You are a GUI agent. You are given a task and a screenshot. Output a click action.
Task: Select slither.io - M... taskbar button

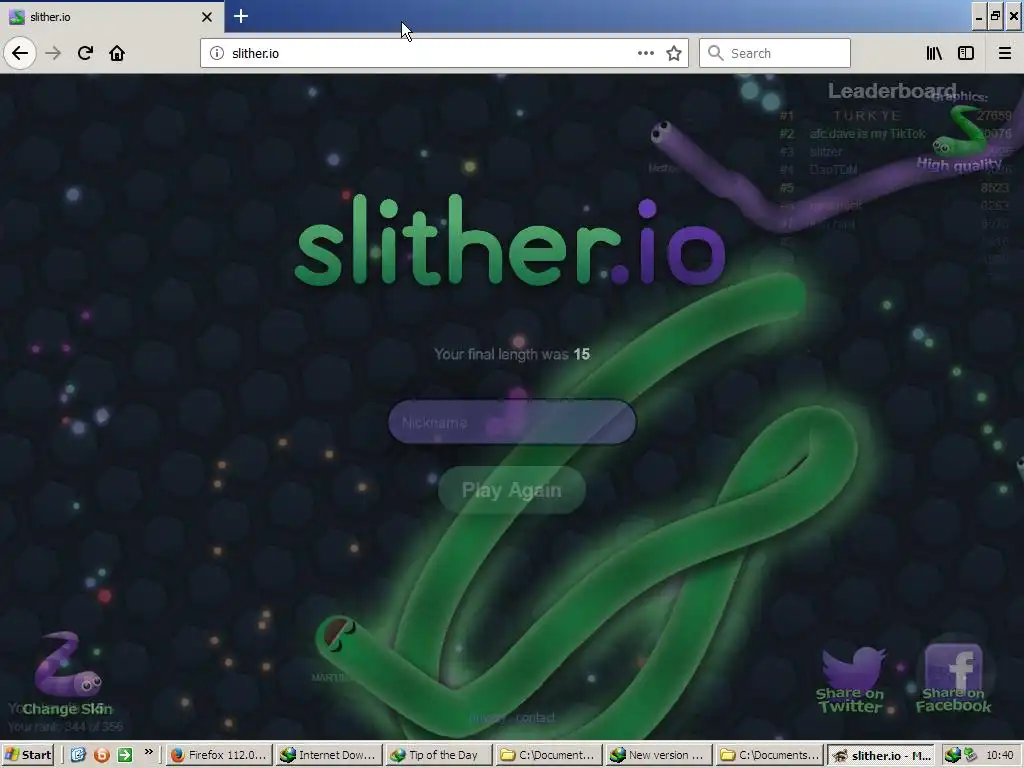880,755
